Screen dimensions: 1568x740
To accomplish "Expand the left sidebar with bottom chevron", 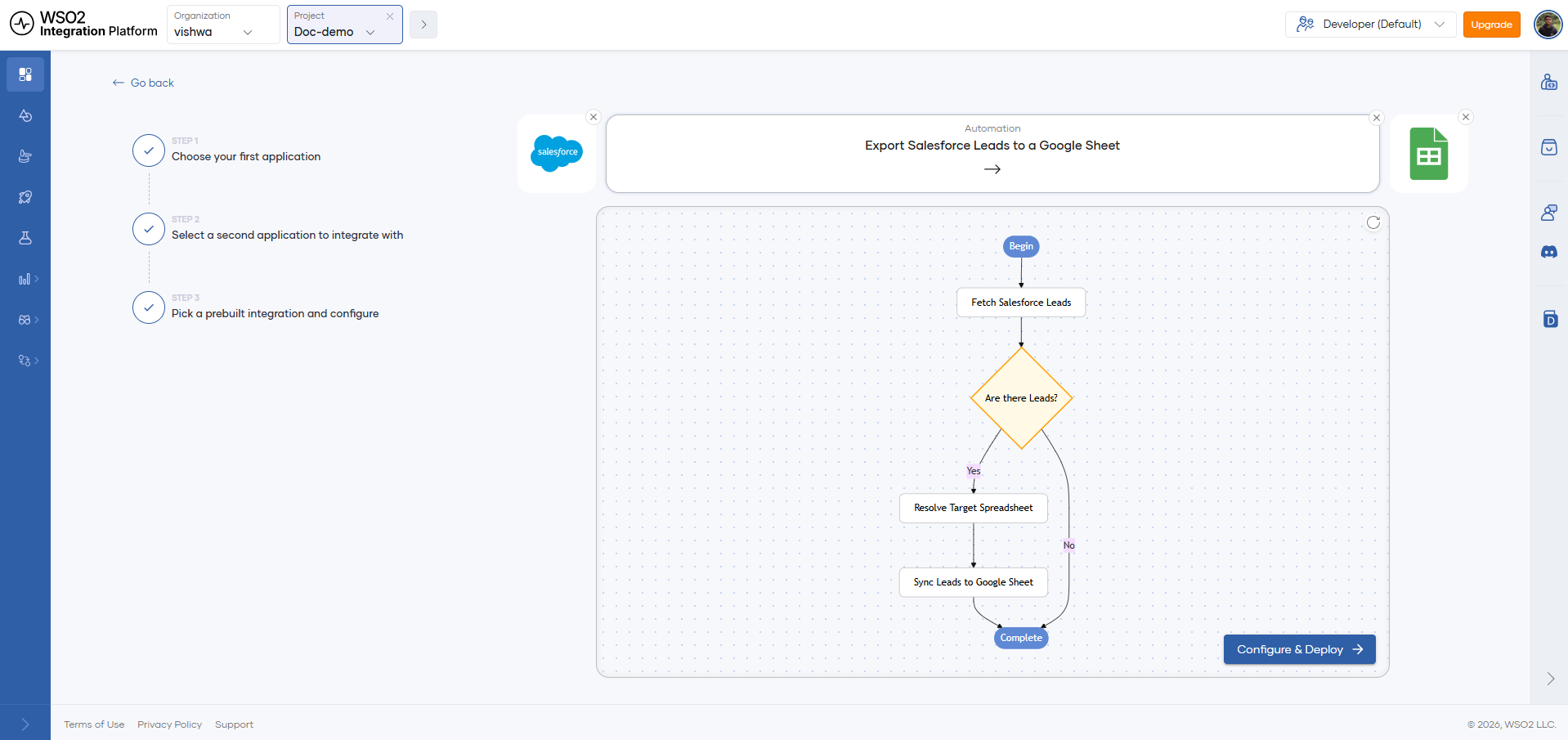I will [25, 724].
